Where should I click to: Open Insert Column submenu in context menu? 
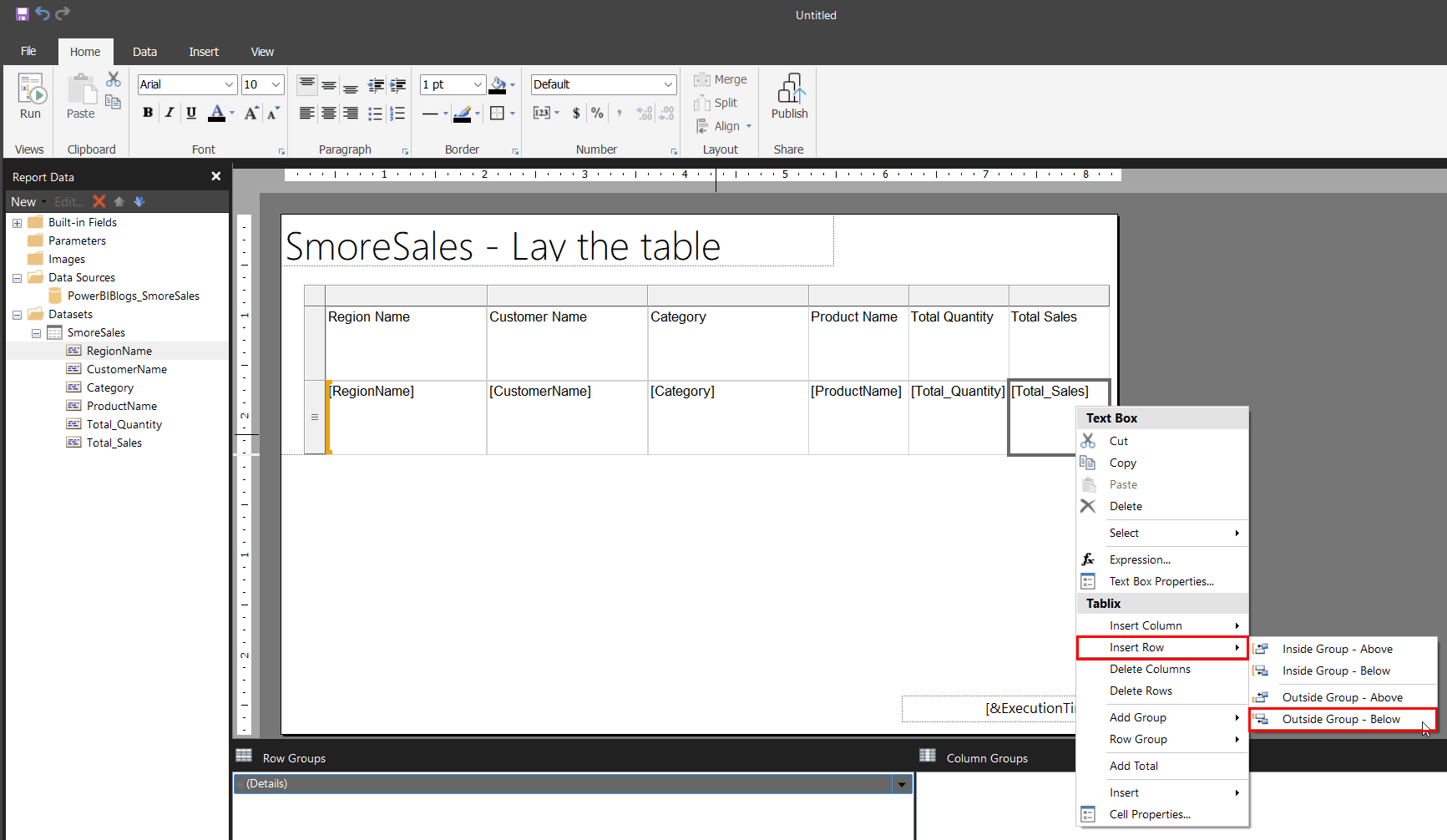(1162, 625)
